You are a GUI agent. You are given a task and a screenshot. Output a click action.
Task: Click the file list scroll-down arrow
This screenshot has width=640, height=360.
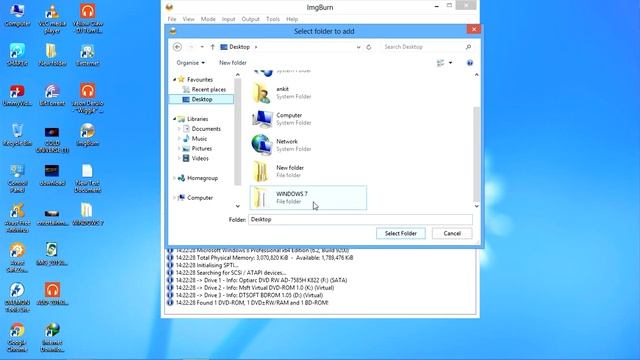click(x=476, y=206)
